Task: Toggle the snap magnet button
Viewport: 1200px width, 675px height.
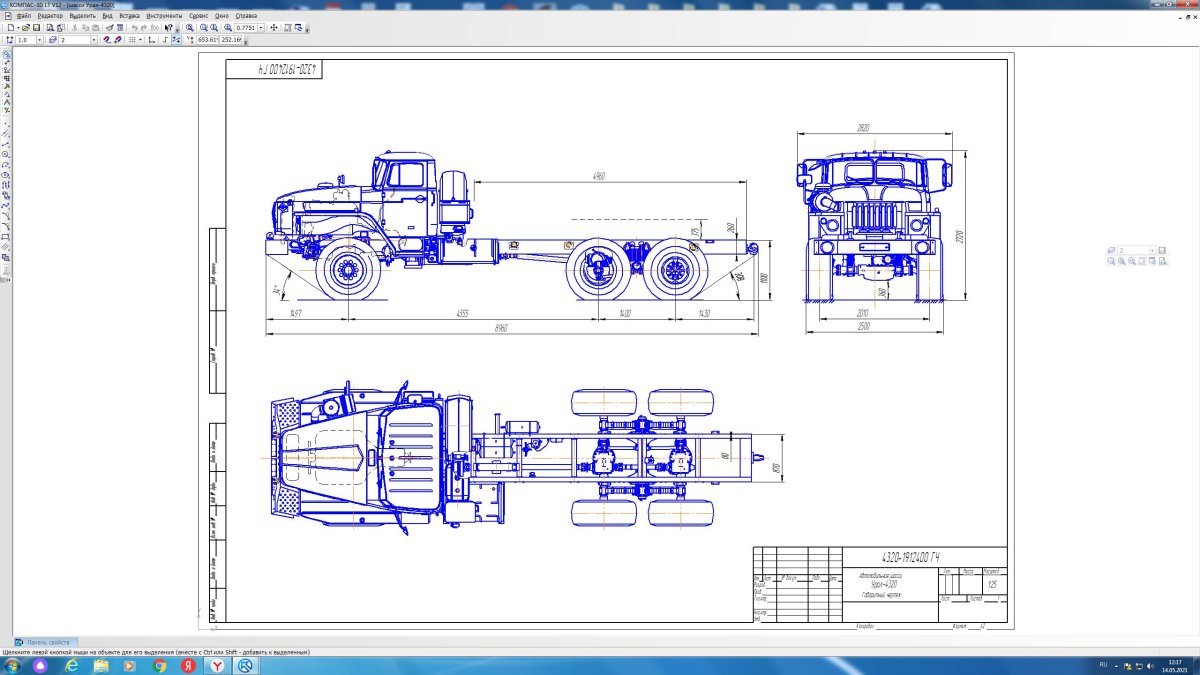Action: pos(106,40)
